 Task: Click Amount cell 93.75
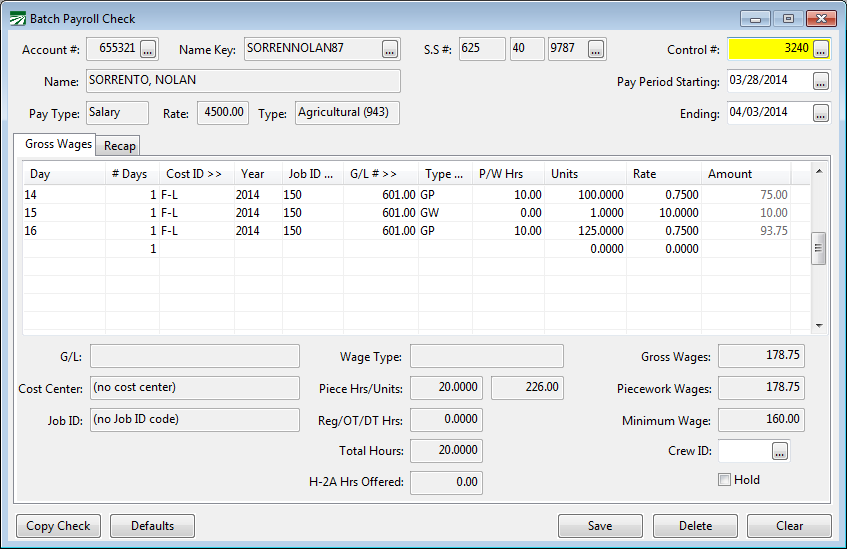tap(746, 231)
